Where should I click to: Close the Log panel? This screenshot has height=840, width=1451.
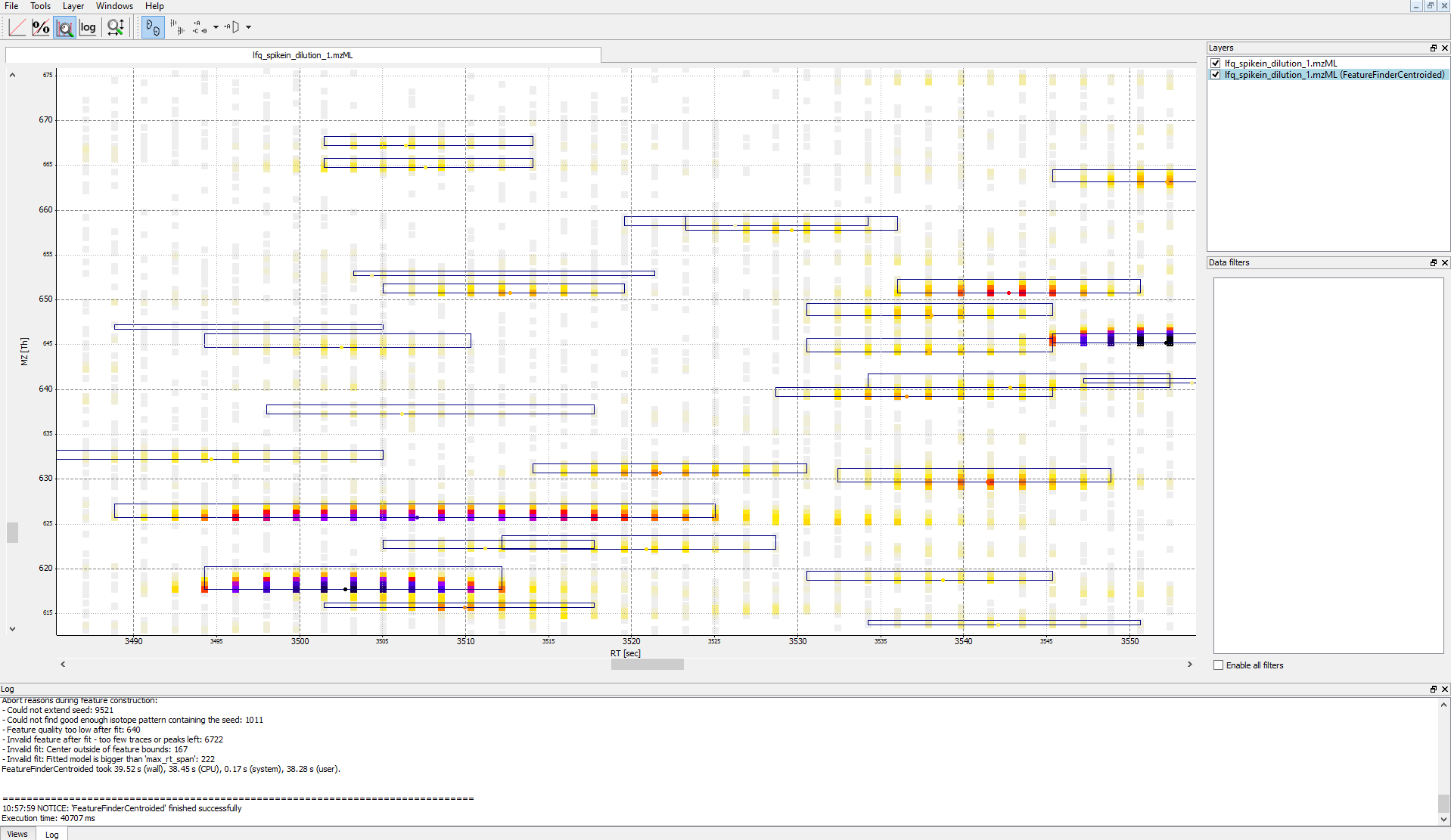[1444, 689]
